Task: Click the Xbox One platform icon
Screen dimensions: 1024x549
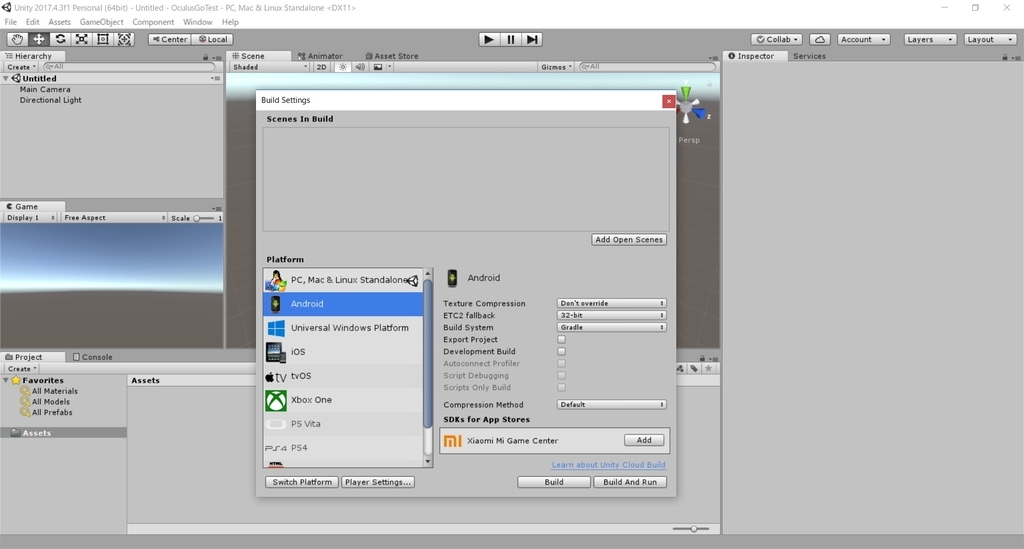Action: [x=276, y=400]
